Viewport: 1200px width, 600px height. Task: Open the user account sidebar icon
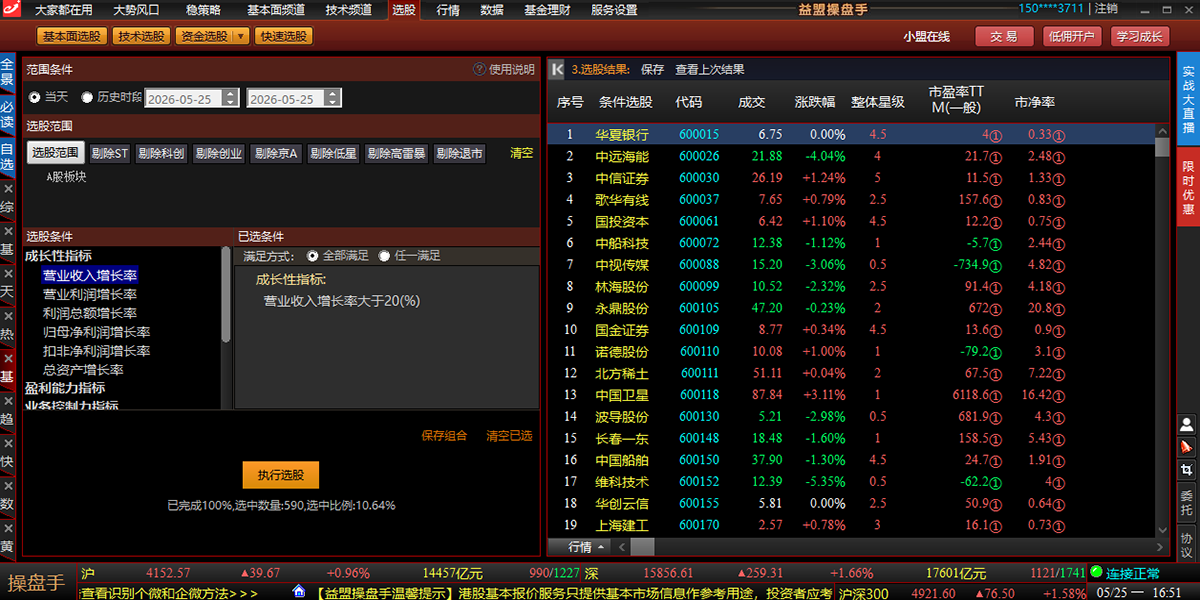point(1187,424)
